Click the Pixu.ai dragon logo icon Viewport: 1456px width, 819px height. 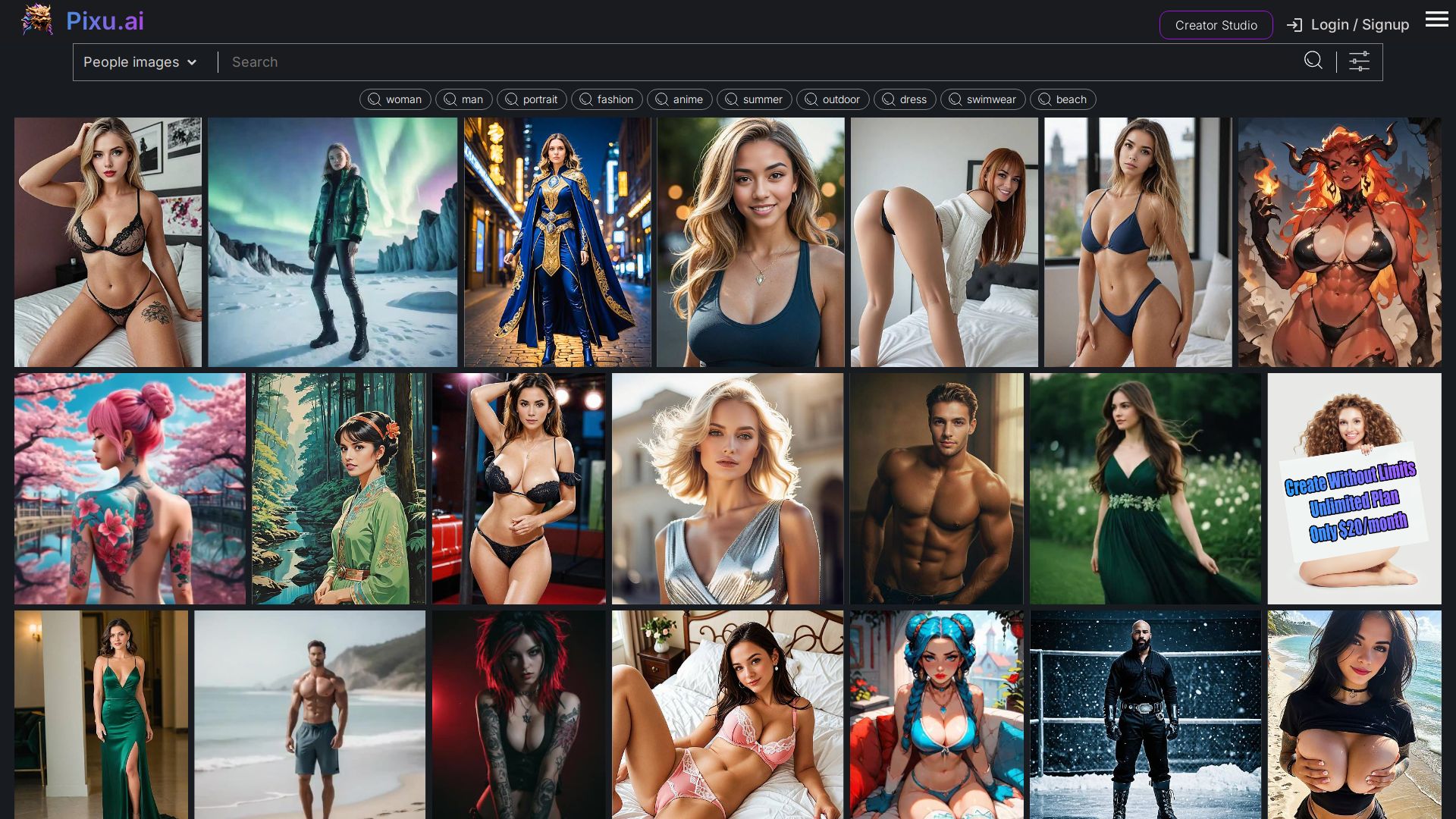[36, 20]
